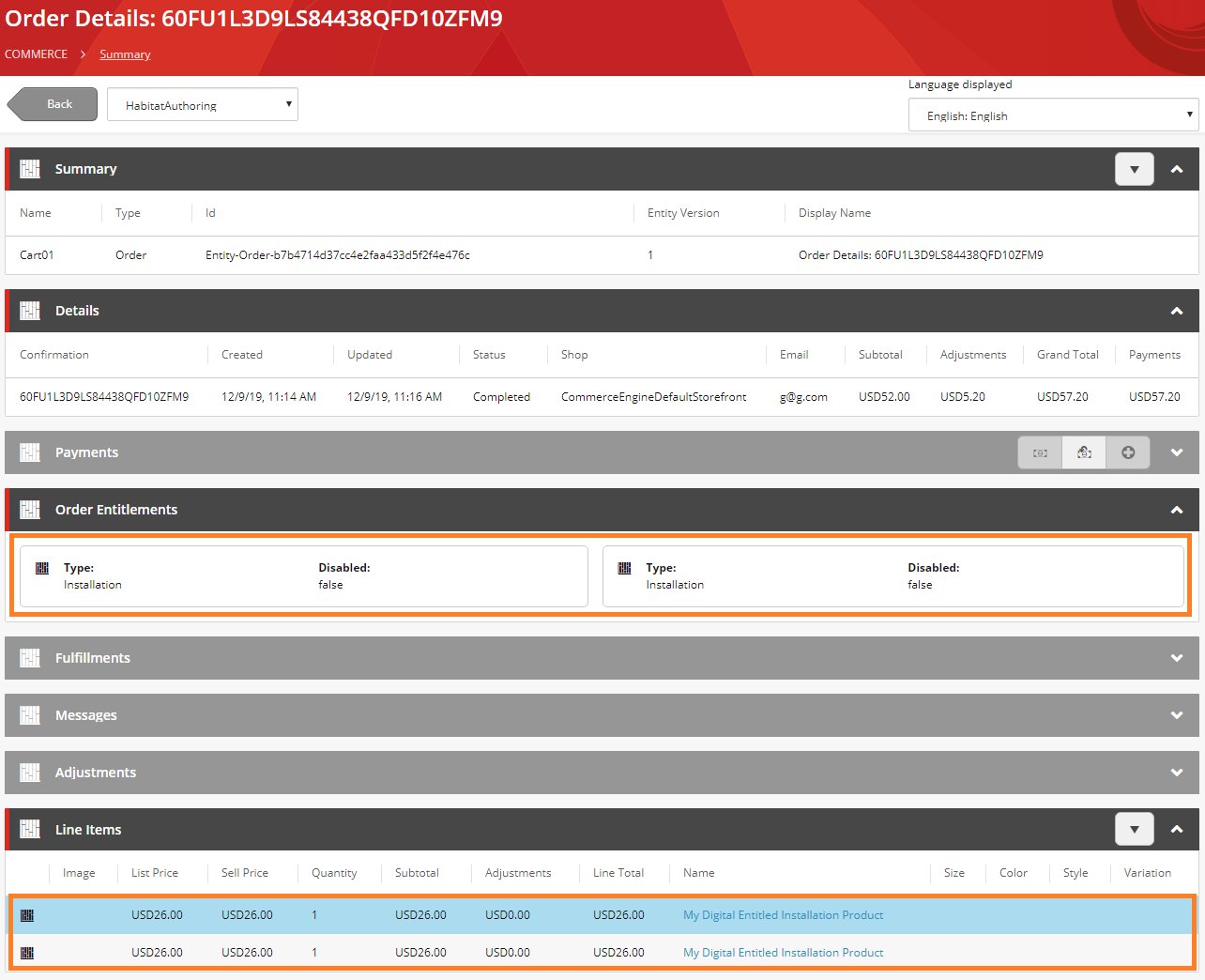
Task: Collapse the Order Entitlements section
Action: (1176, 510)
